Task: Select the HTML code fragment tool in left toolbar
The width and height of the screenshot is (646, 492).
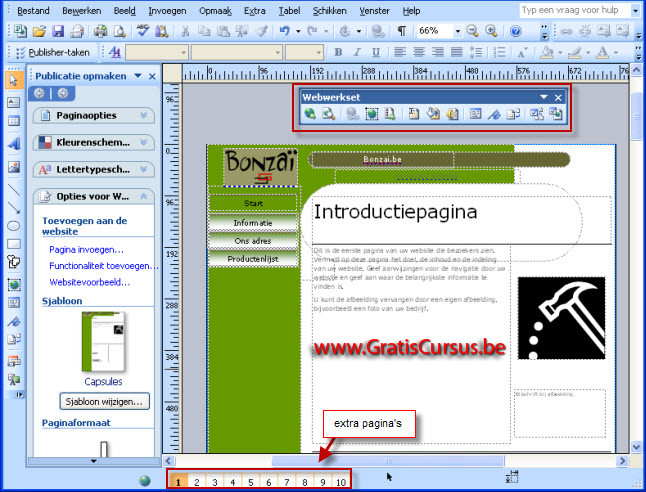Action: coord(14,321)
